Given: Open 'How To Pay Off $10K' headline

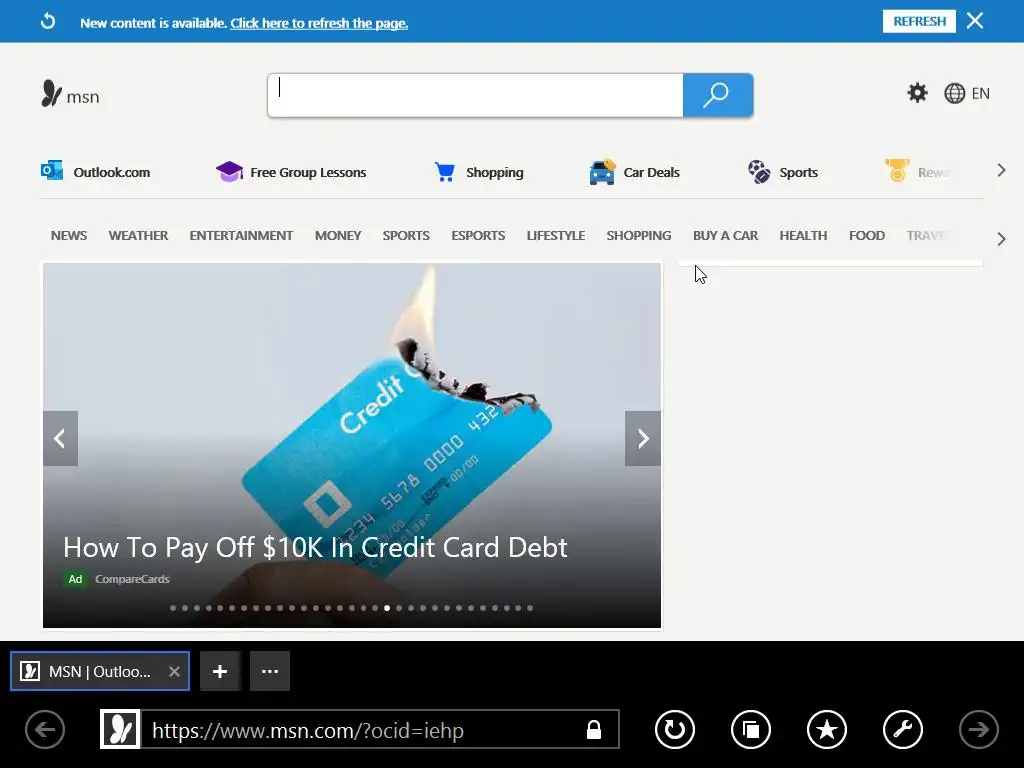Looking at the screenshot, I should 315,547.
